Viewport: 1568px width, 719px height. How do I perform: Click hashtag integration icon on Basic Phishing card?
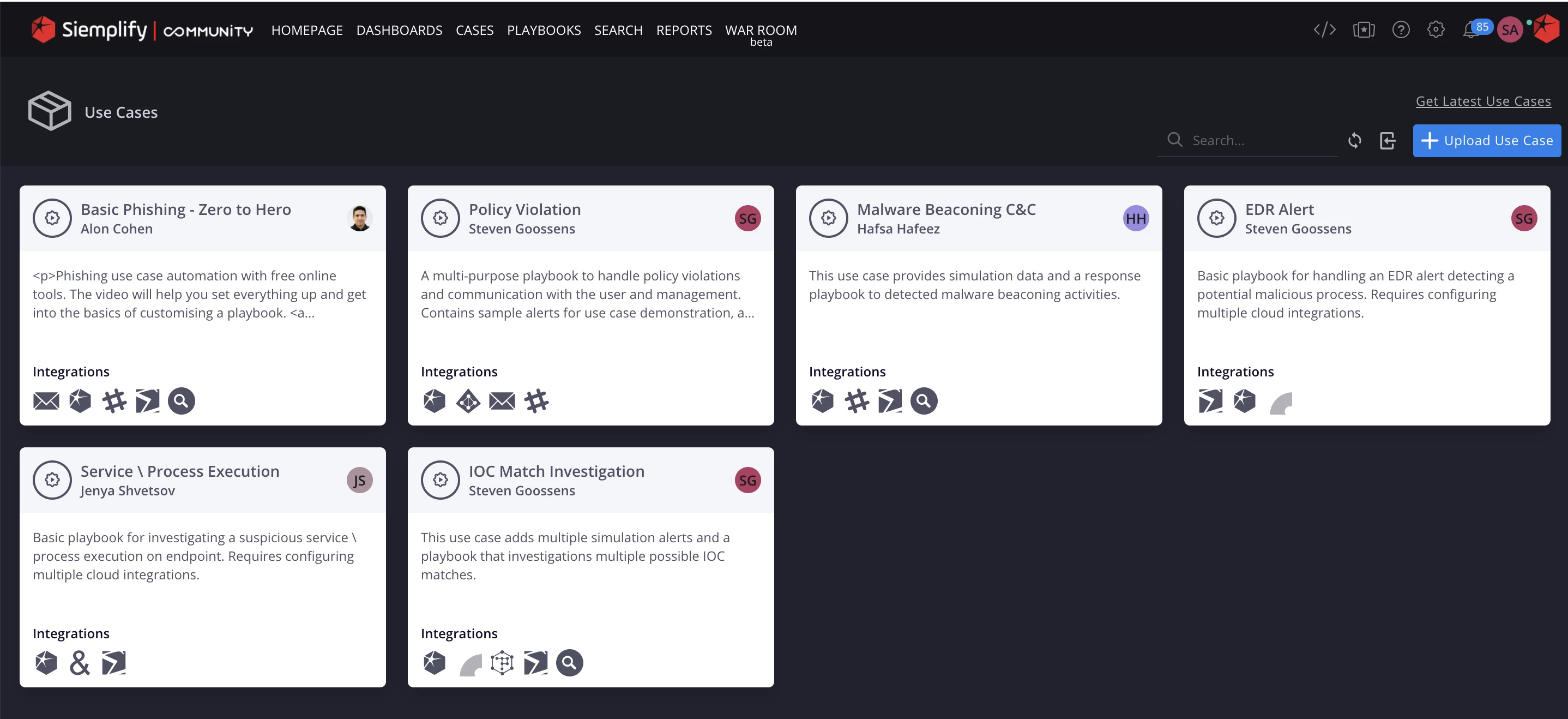pyautogui.click(x=114, y=401)
